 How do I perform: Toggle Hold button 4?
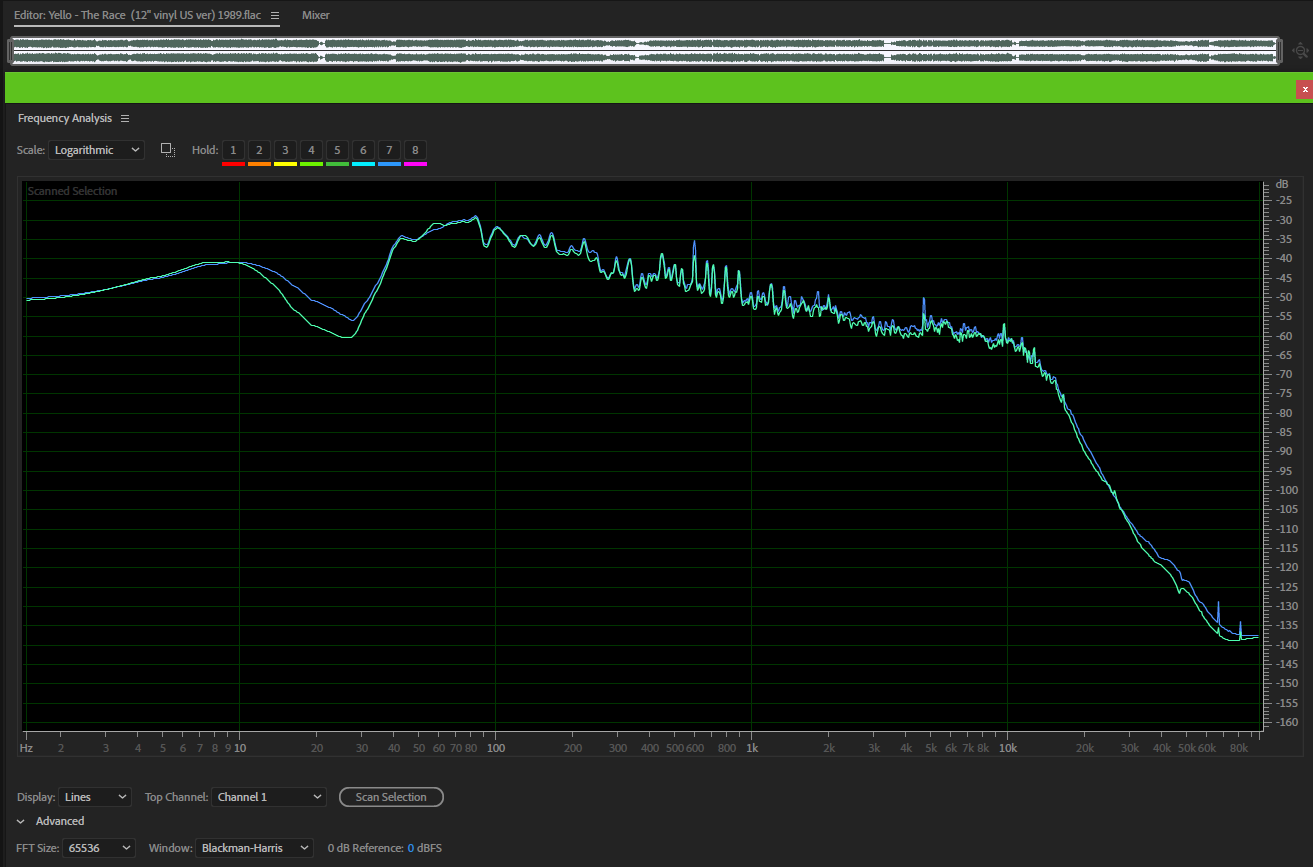(311, 150)
